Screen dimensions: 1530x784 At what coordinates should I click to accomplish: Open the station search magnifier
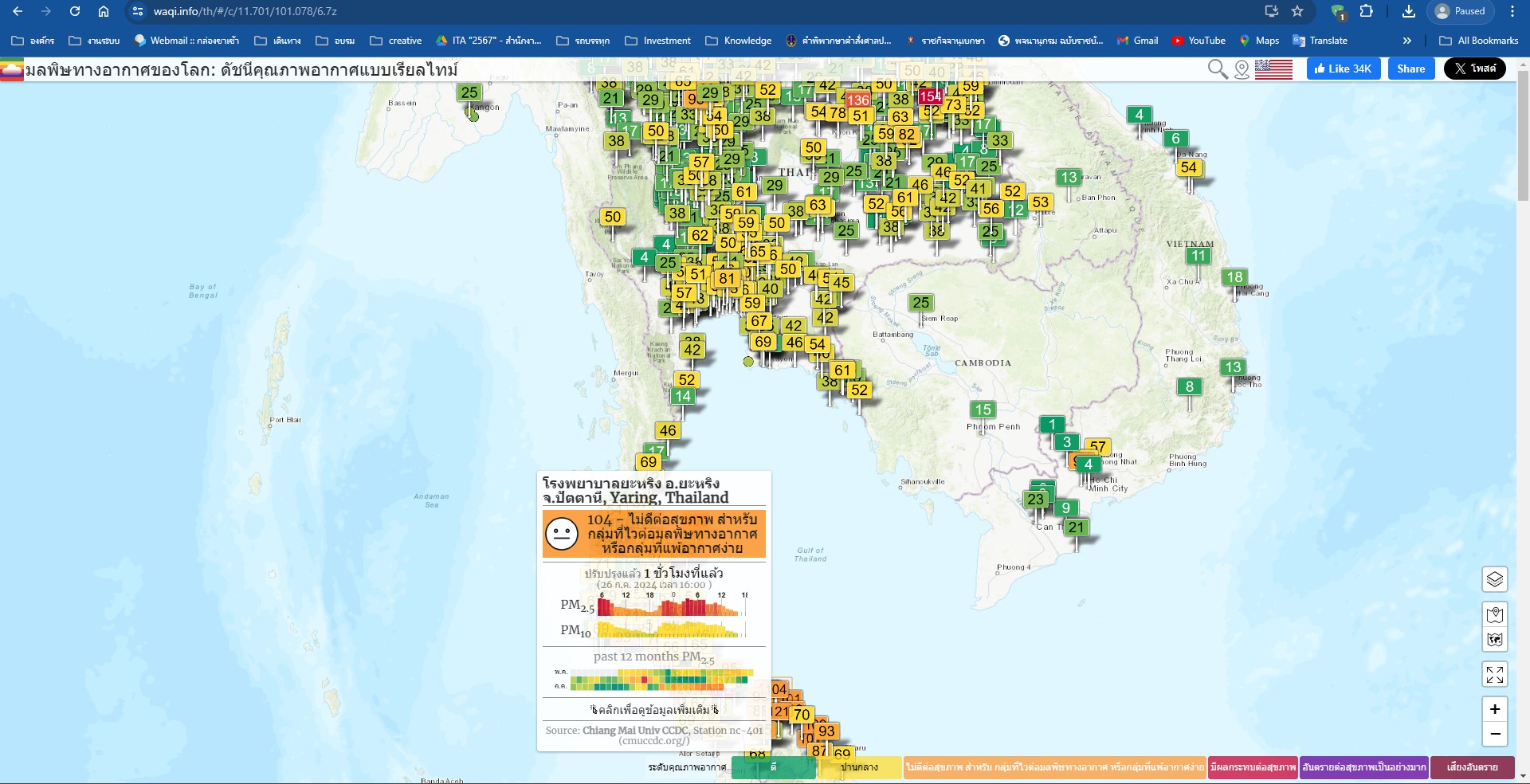point(1217,69)
